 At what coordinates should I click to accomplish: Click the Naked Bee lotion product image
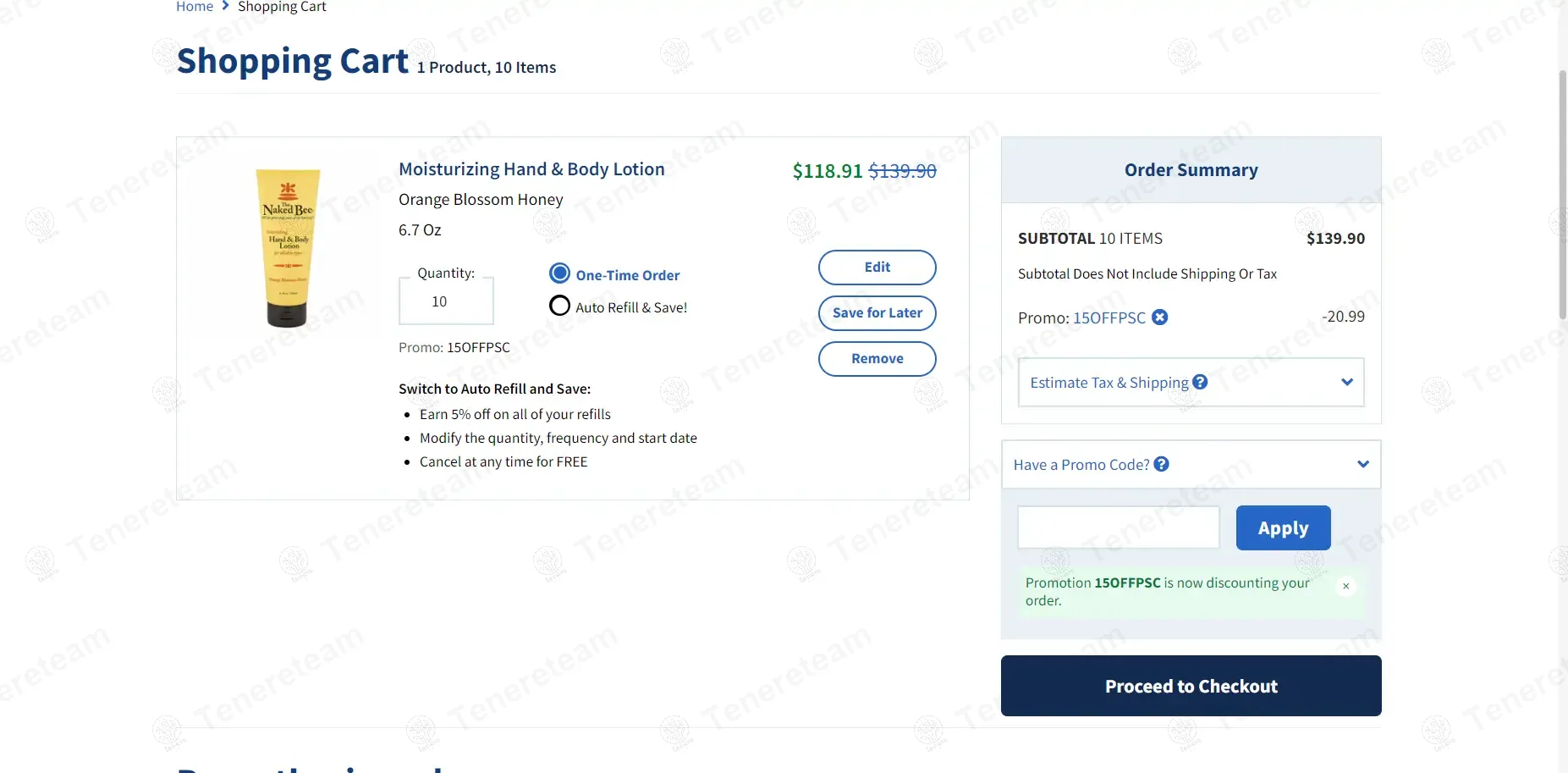point(288,247)
